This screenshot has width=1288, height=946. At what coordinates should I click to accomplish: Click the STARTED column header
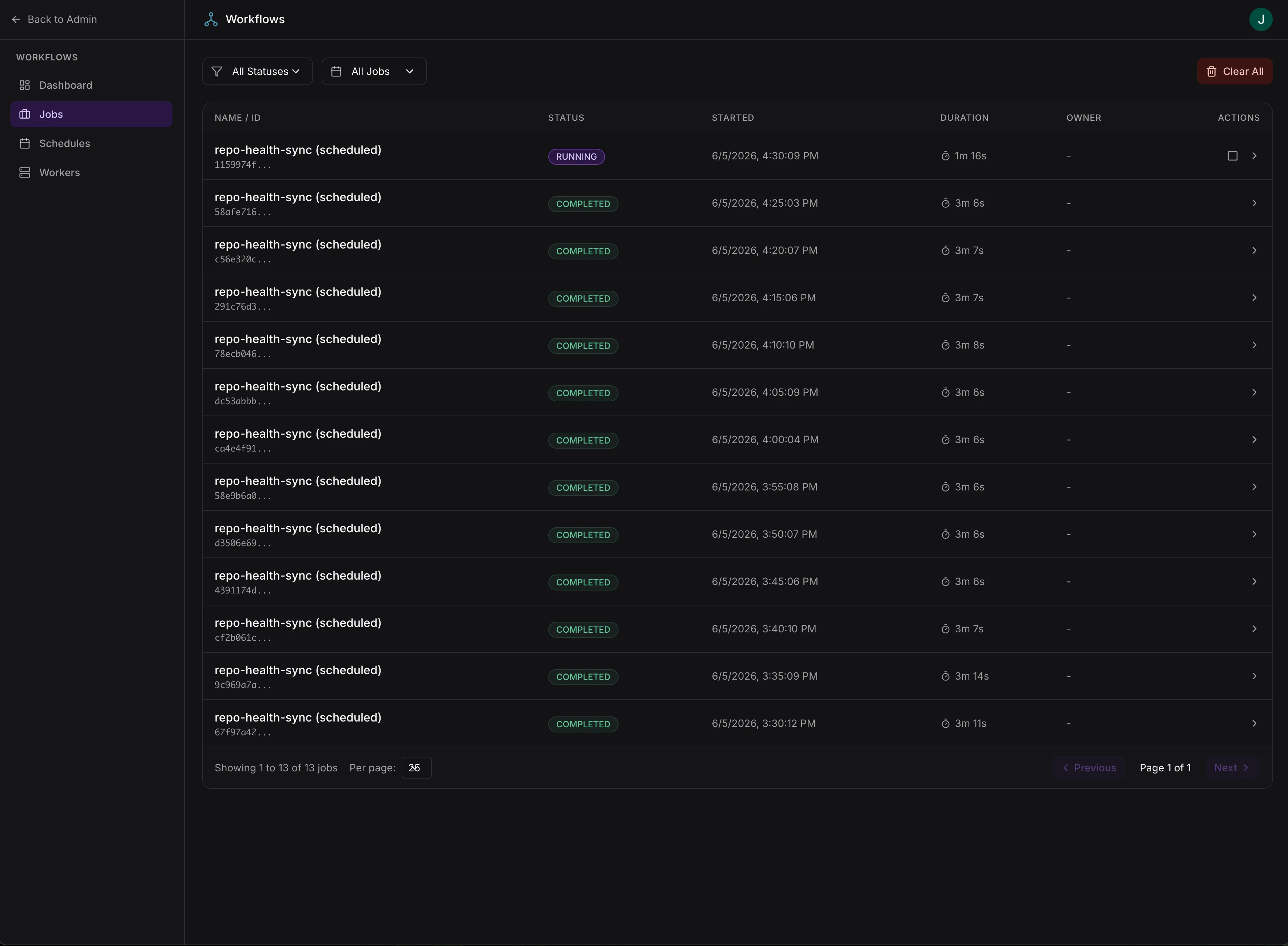[732, 118]
